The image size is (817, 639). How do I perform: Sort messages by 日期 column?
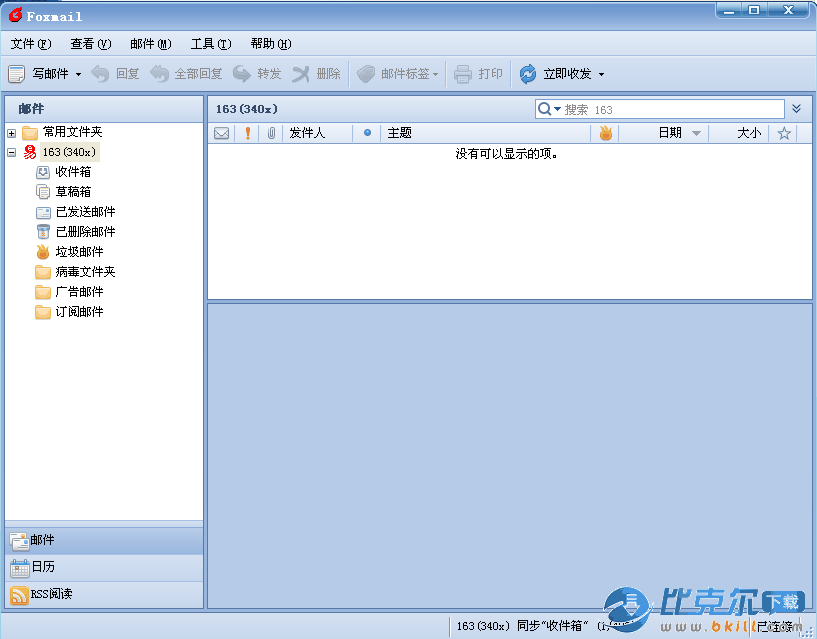pyautogui.click(x=670, y=133)
